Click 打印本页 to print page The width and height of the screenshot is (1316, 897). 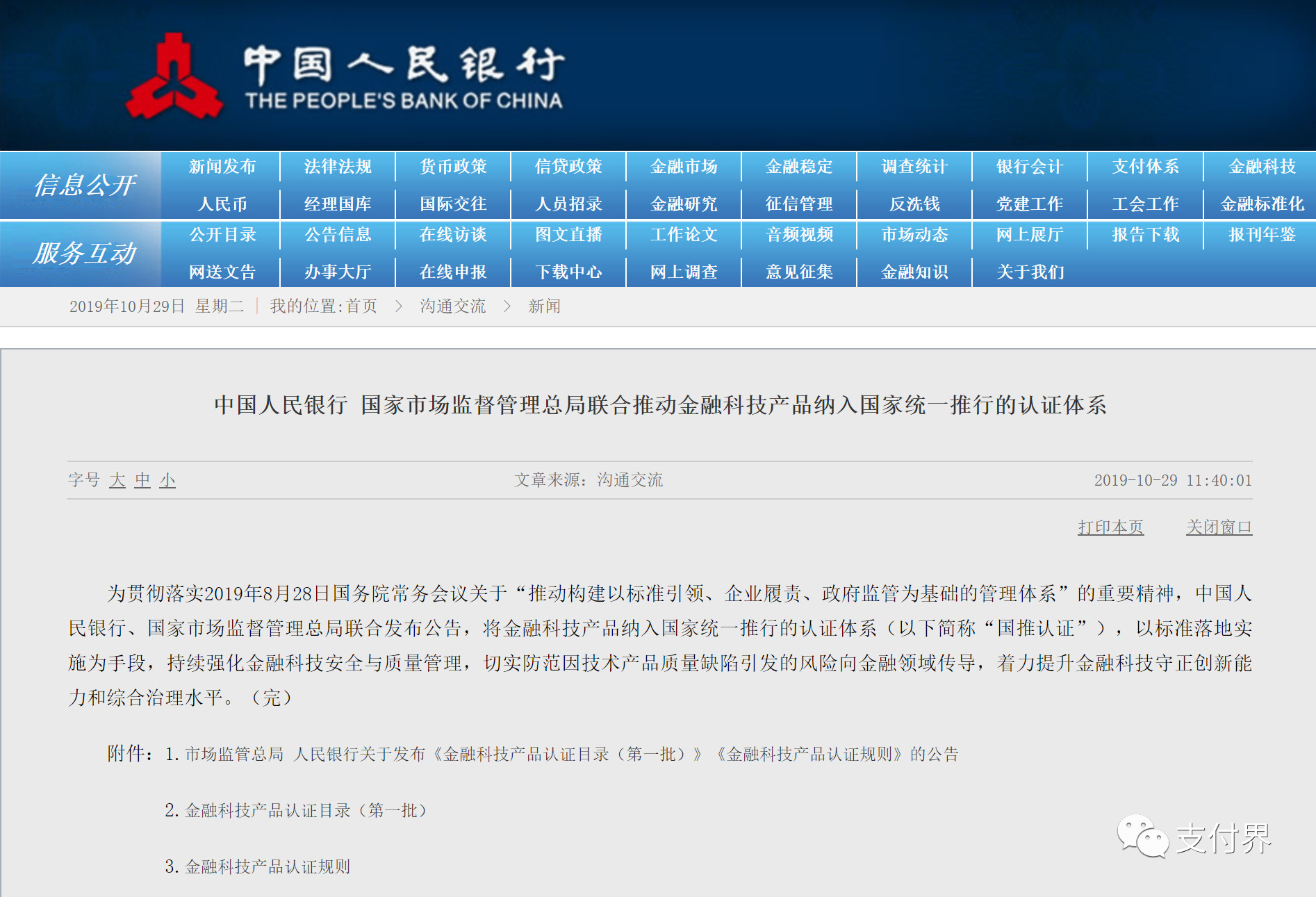click(1110, 527)
